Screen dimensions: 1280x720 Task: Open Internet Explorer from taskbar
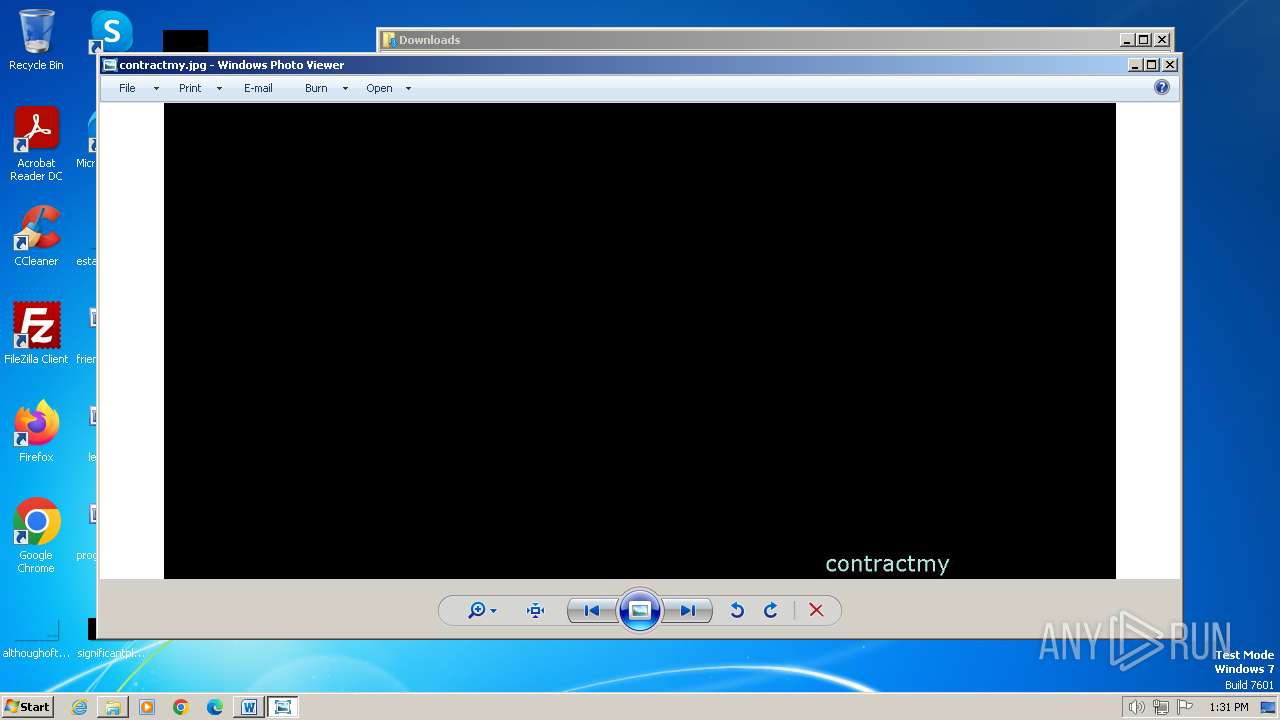pyautogui.click(x=79, y=707)
